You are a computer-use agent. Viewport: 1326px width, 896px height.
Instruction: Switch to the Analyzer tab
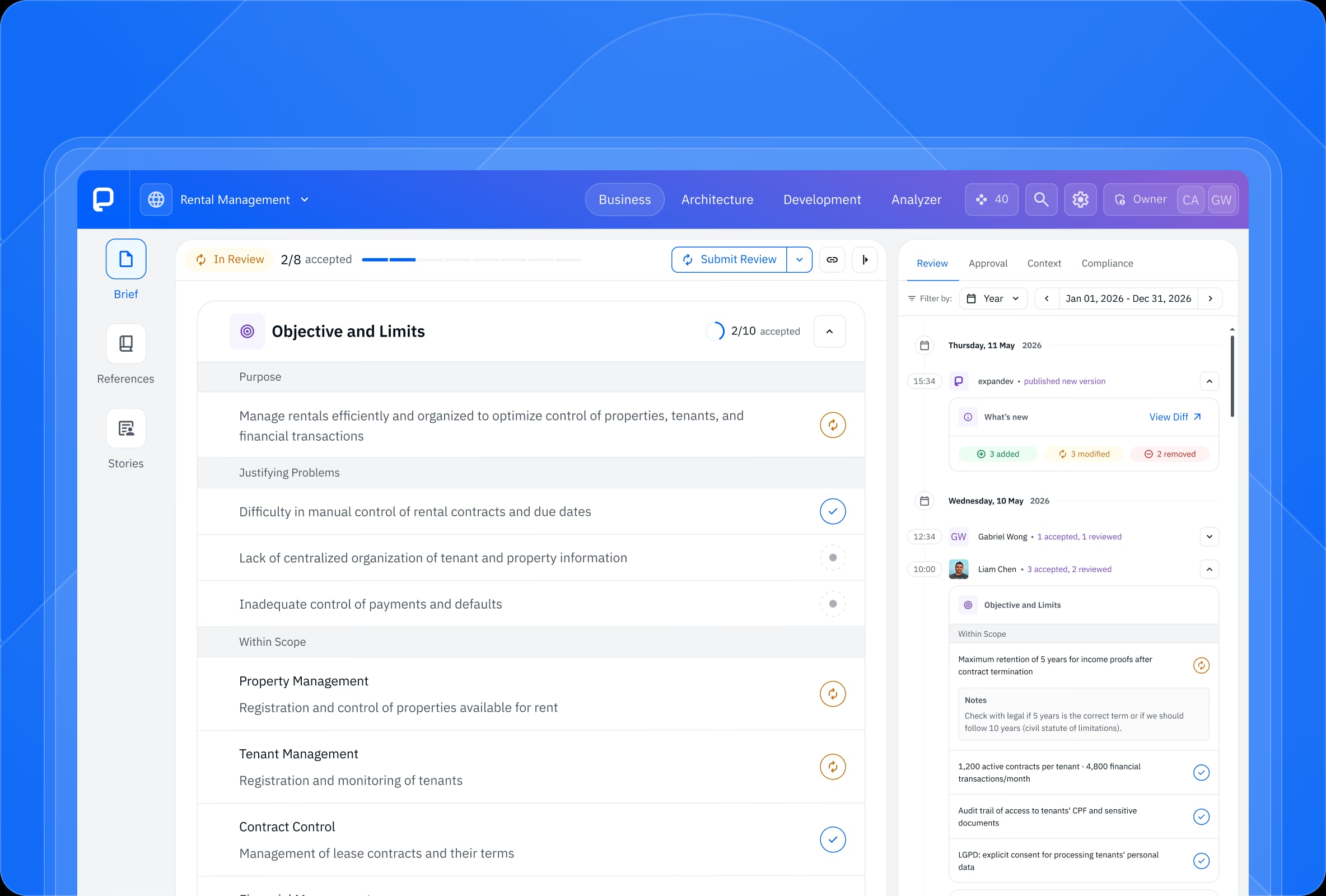(x=916, y=200)
